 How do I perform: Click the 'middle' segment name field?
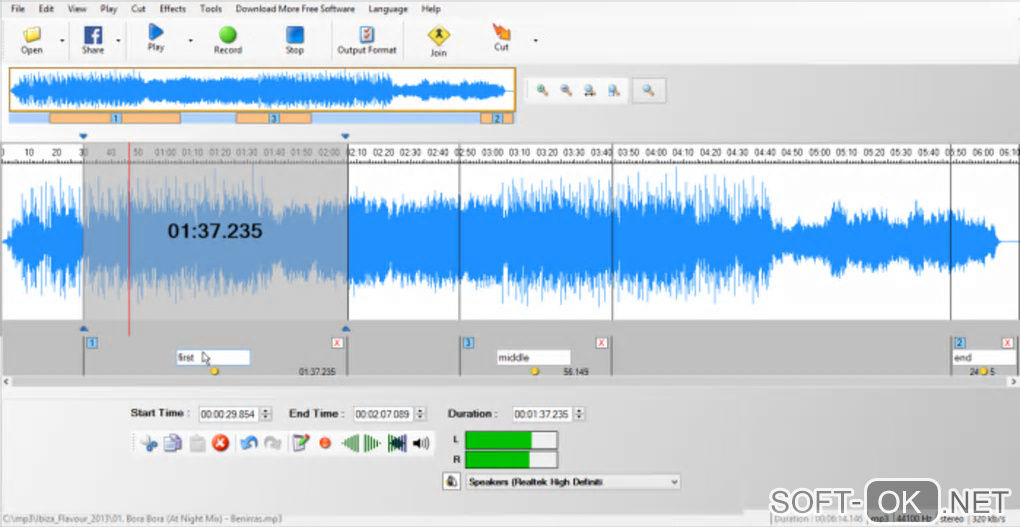click(x=533, y=357)
